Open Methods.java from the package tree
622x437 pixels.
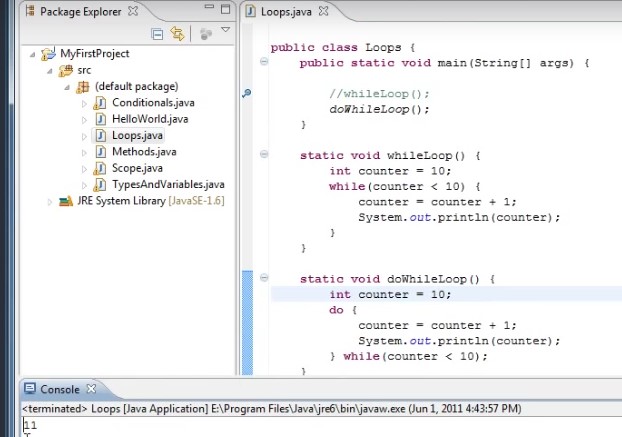[144, 152]
